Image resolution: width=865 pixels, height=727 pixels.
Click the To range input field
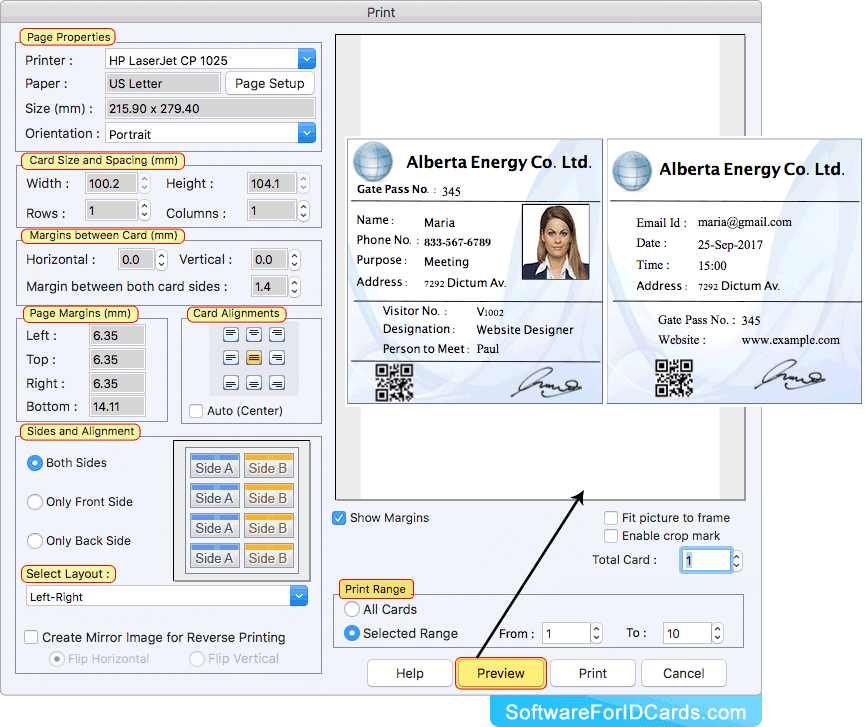coord(687,633)
